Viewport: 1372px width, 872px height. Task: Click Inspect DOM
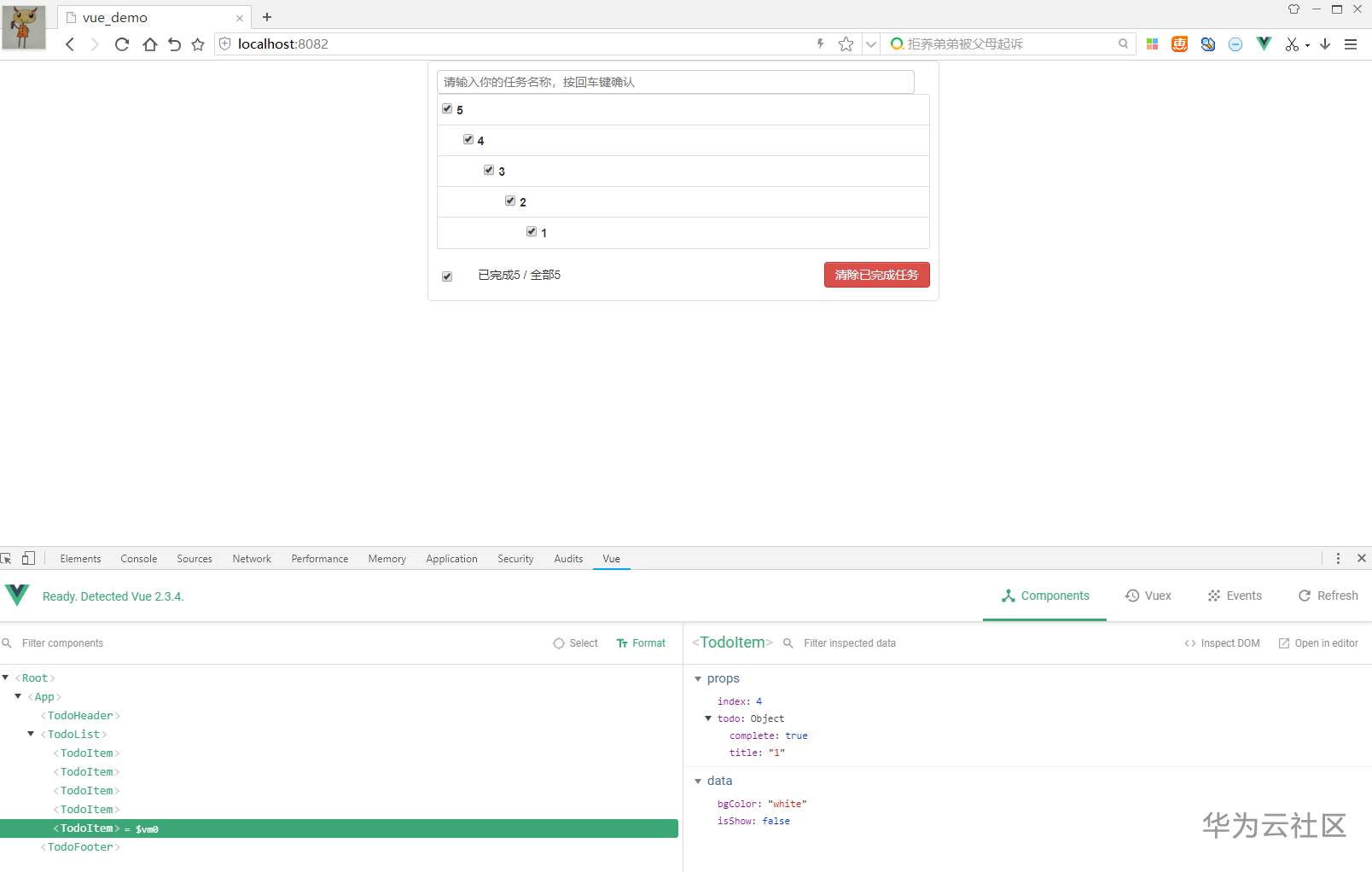(1222, 643)
